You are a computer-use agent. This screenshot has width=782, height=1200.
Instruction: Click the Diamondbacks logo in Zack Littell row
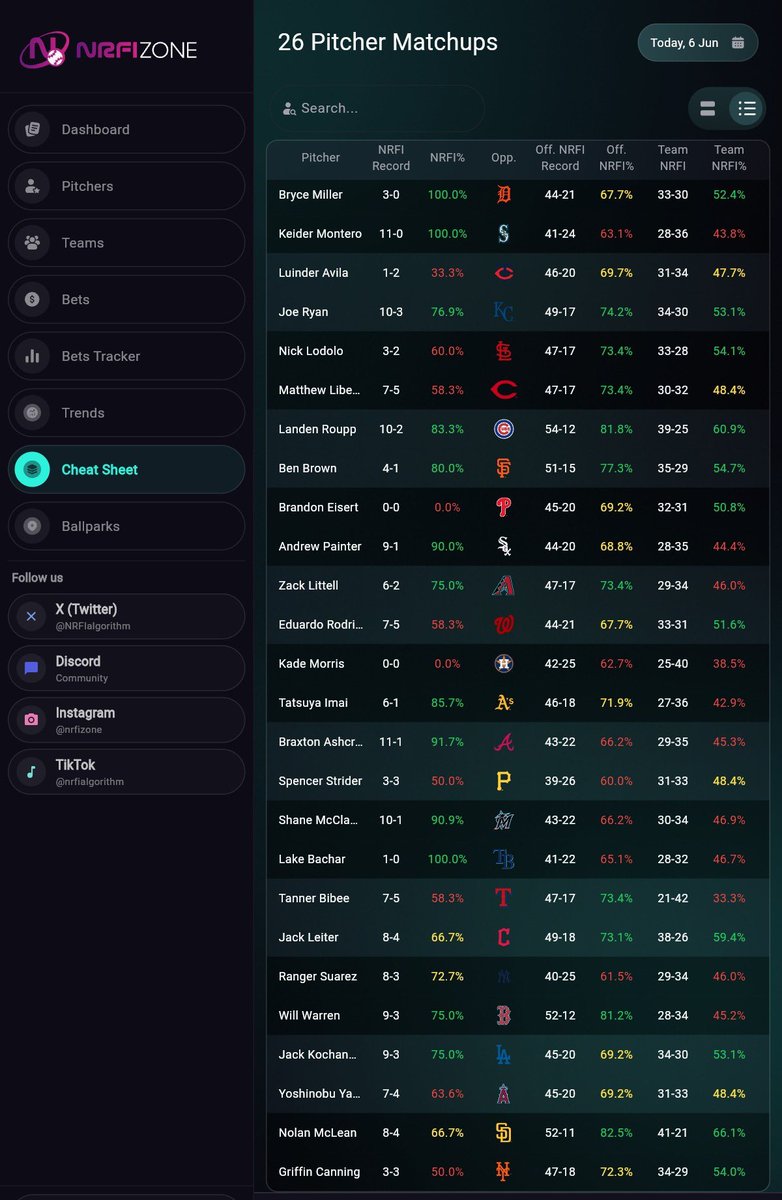503,585
